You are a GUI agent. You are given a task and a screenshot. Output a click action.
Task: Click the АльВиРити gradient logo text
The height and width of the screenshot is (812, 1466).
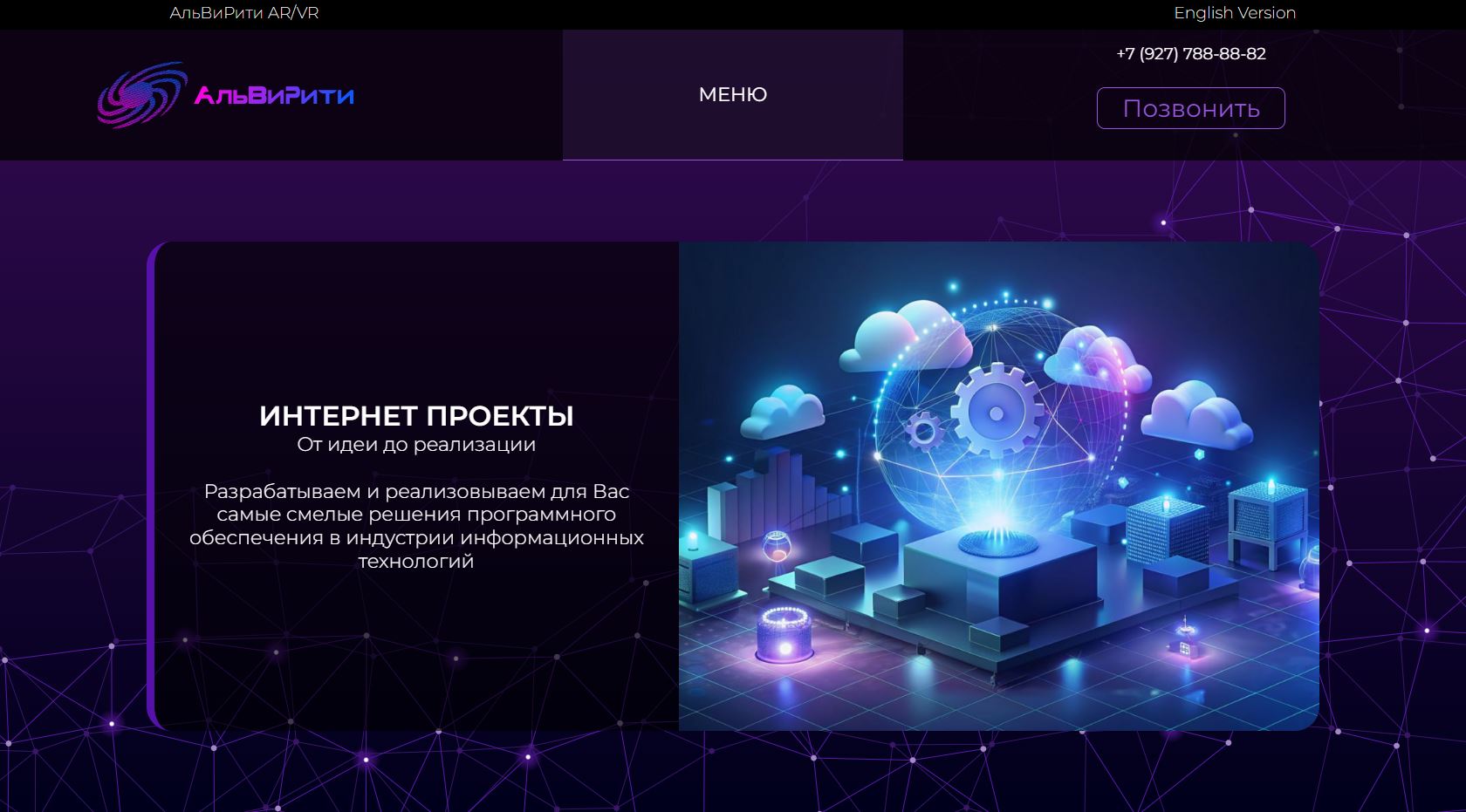click(274, 95)
